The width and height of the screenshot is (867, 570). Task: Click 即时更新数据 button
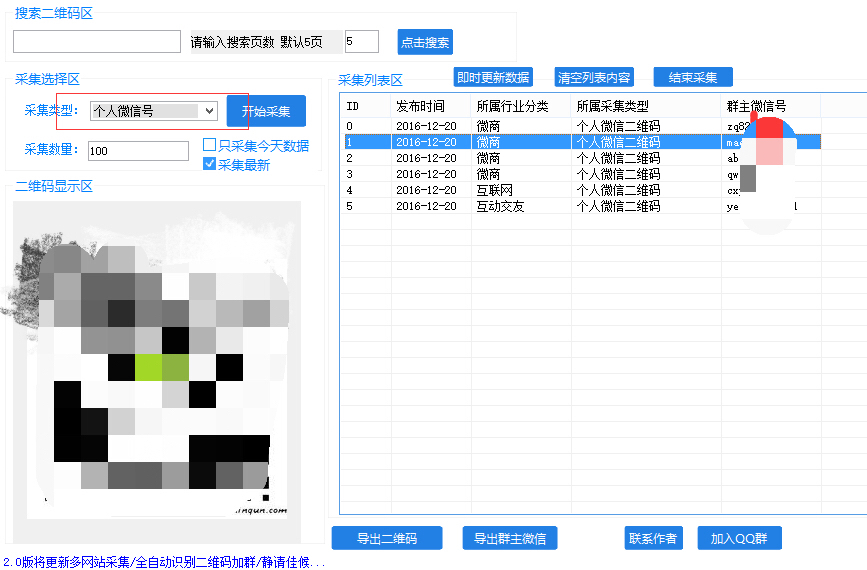pos(493,77)
